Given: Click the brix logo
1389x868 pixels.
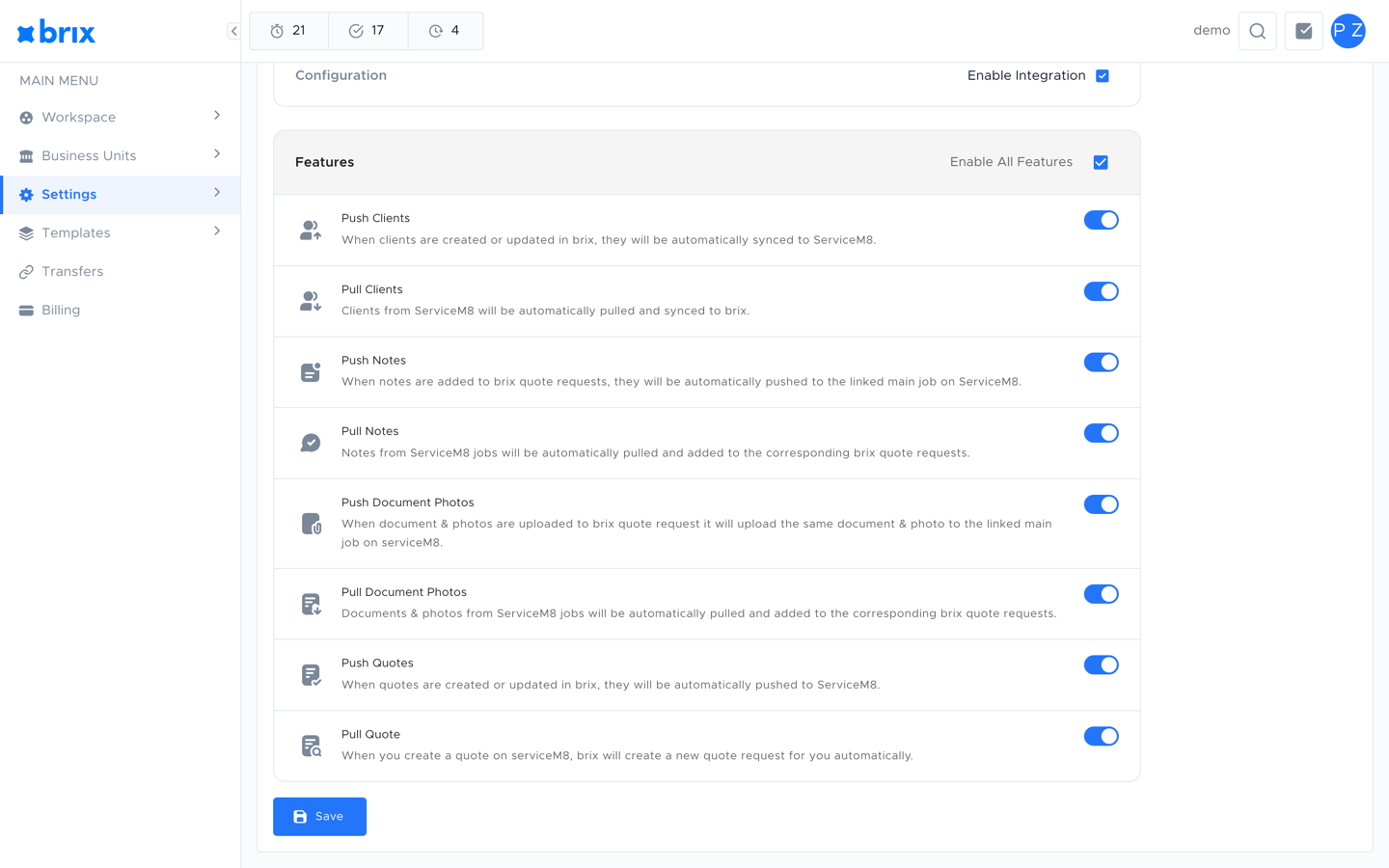Looking at the screenshot, I should point(56,32).
